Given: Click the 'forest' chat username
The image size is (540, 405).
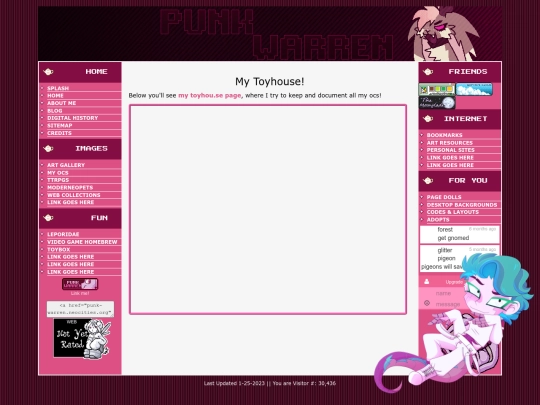Looking at the screenshot, I should (445, 229).
